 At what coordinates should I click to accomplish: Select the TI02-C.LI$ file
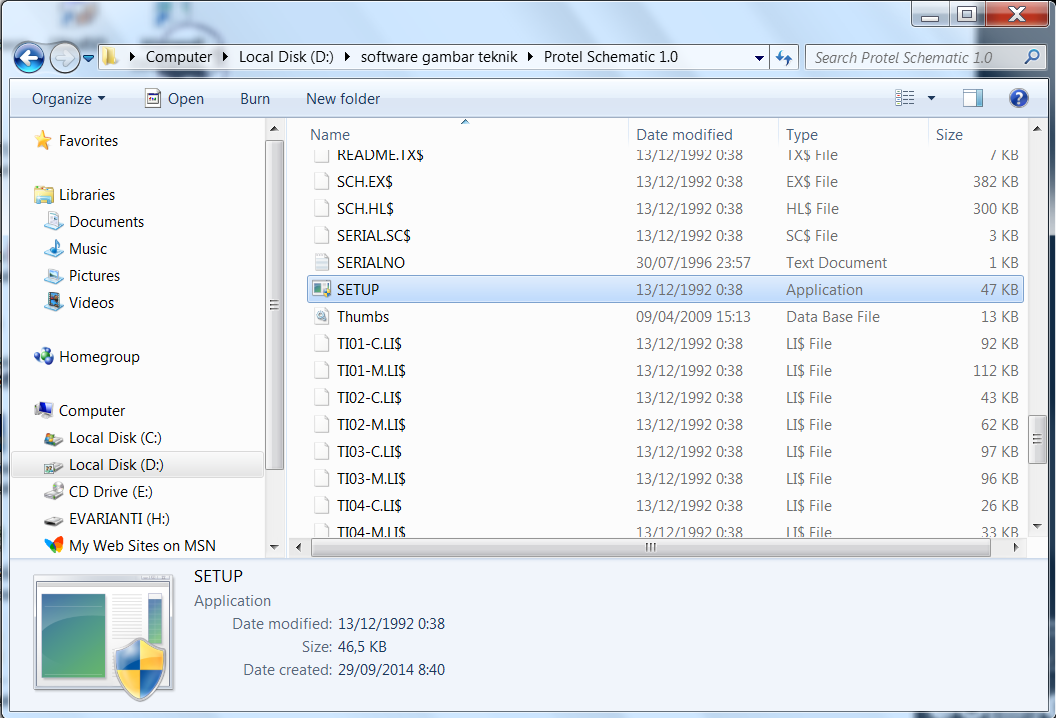tap(665, 397)
